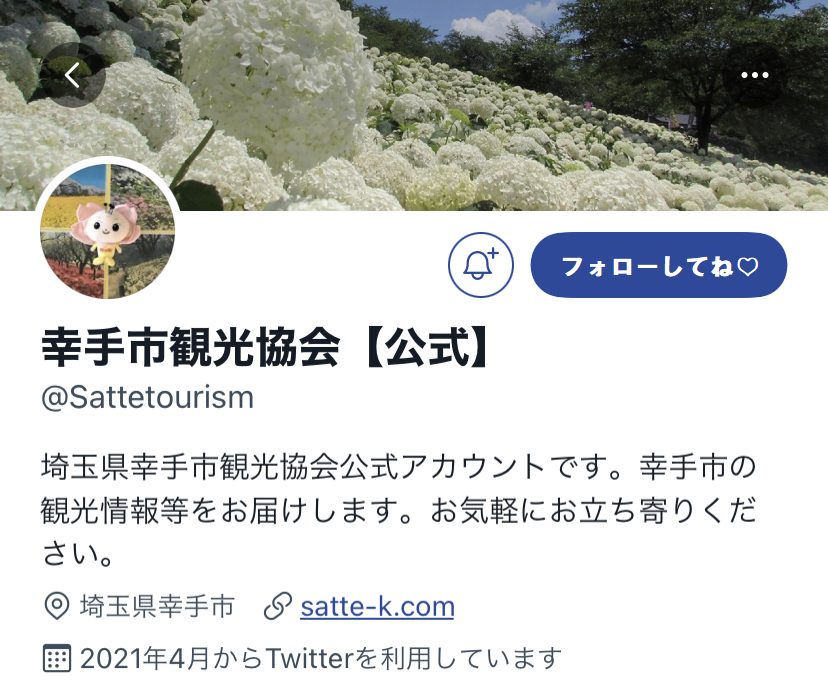Open the satte-k.com website link
The height and width of the screenshot is (680, 828).
click(x=377, y=607)
